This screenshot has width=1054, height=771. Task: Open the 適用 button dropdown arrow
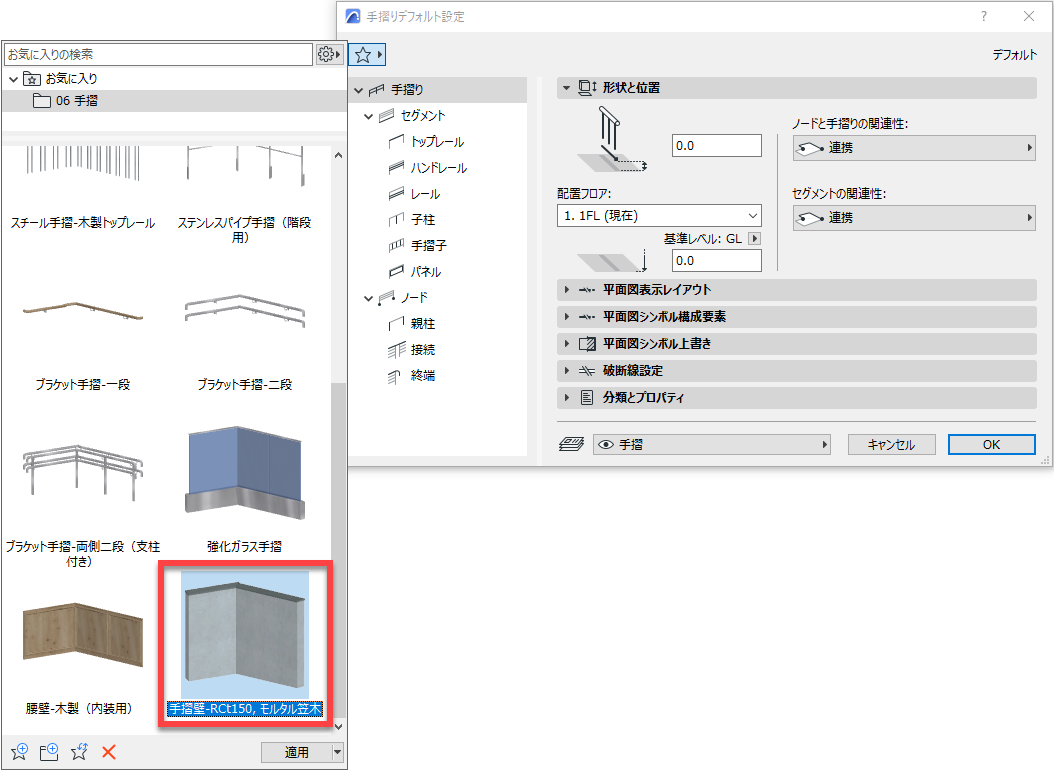coord(337,752)
